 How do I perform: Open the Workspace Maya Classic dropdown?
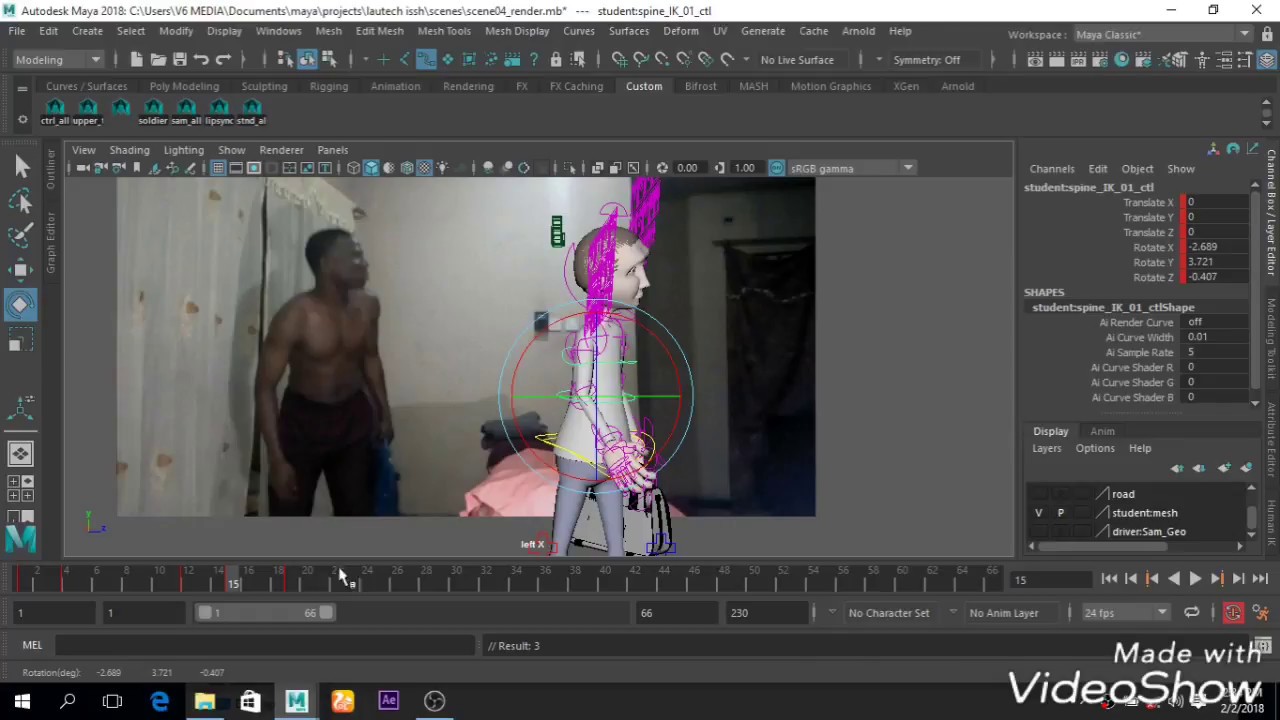[1161, 35]
